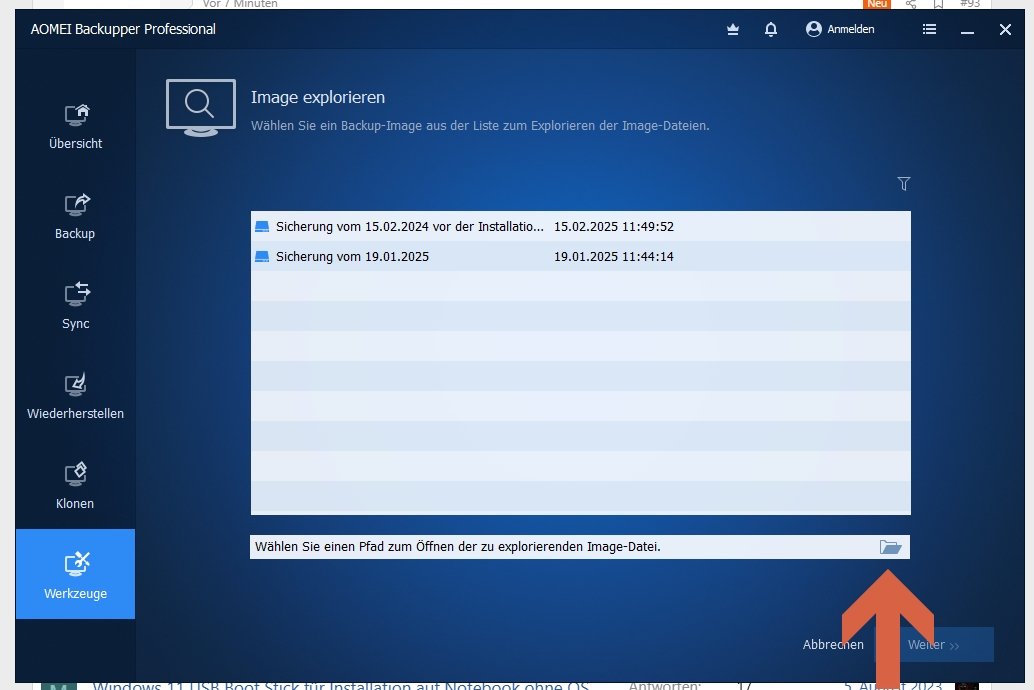Click the Weiter button
The image size is (1034, 690).
pyautogui.click(x=934, y=644)
